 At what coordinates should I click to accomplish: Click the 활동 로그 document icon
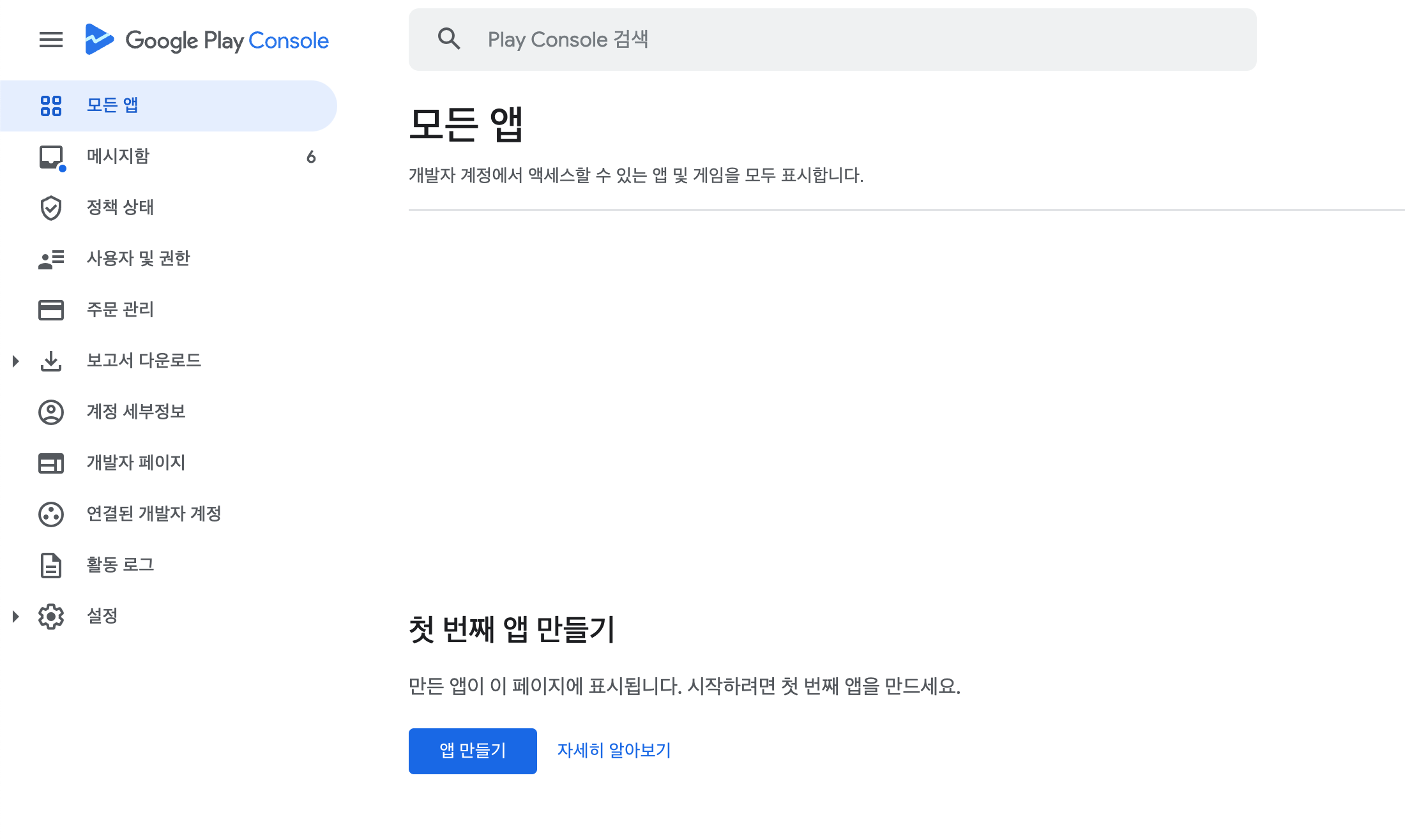(51, 565)
